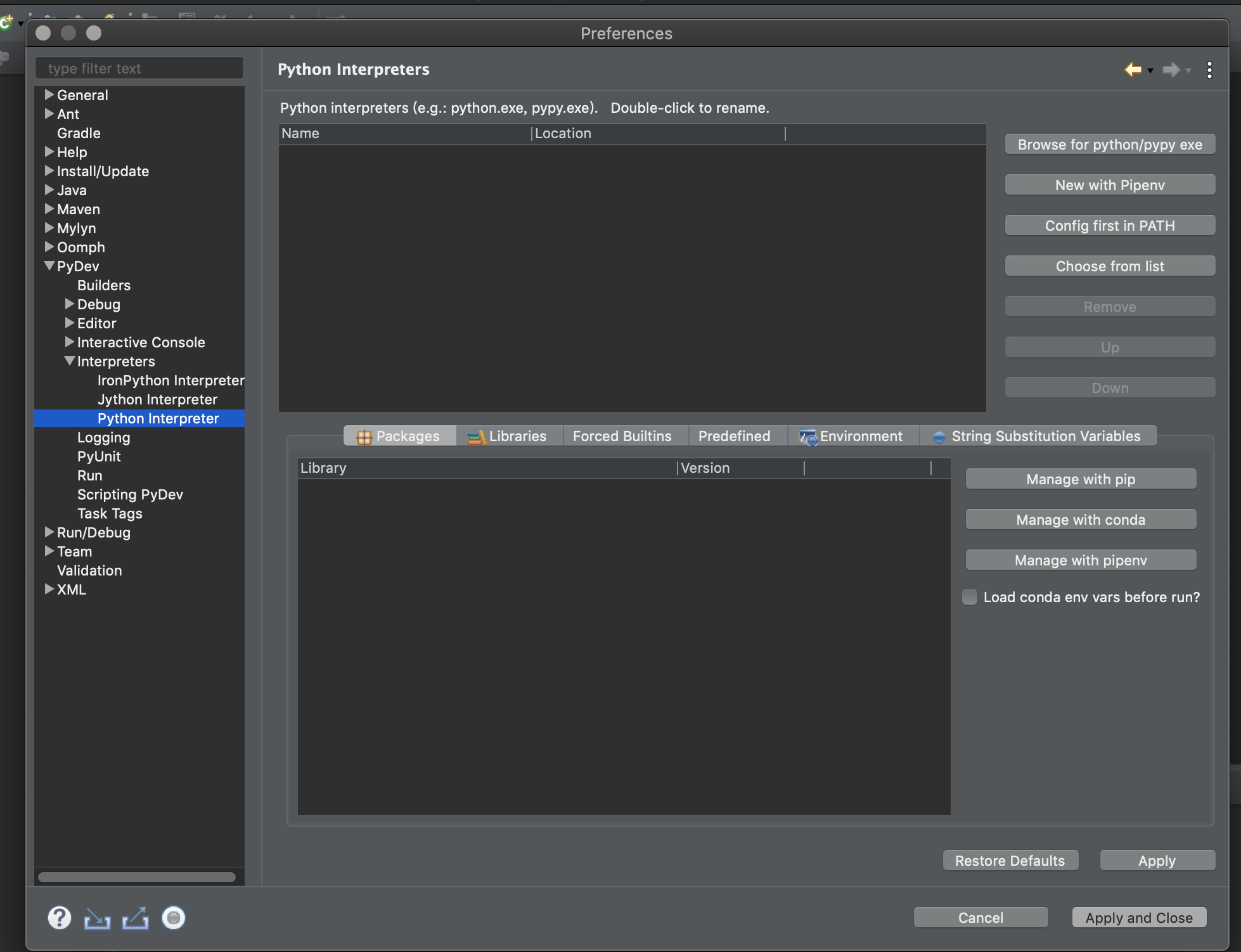
Task: Click the tree horizontal scrollbar
Action: tap(137, 877)
